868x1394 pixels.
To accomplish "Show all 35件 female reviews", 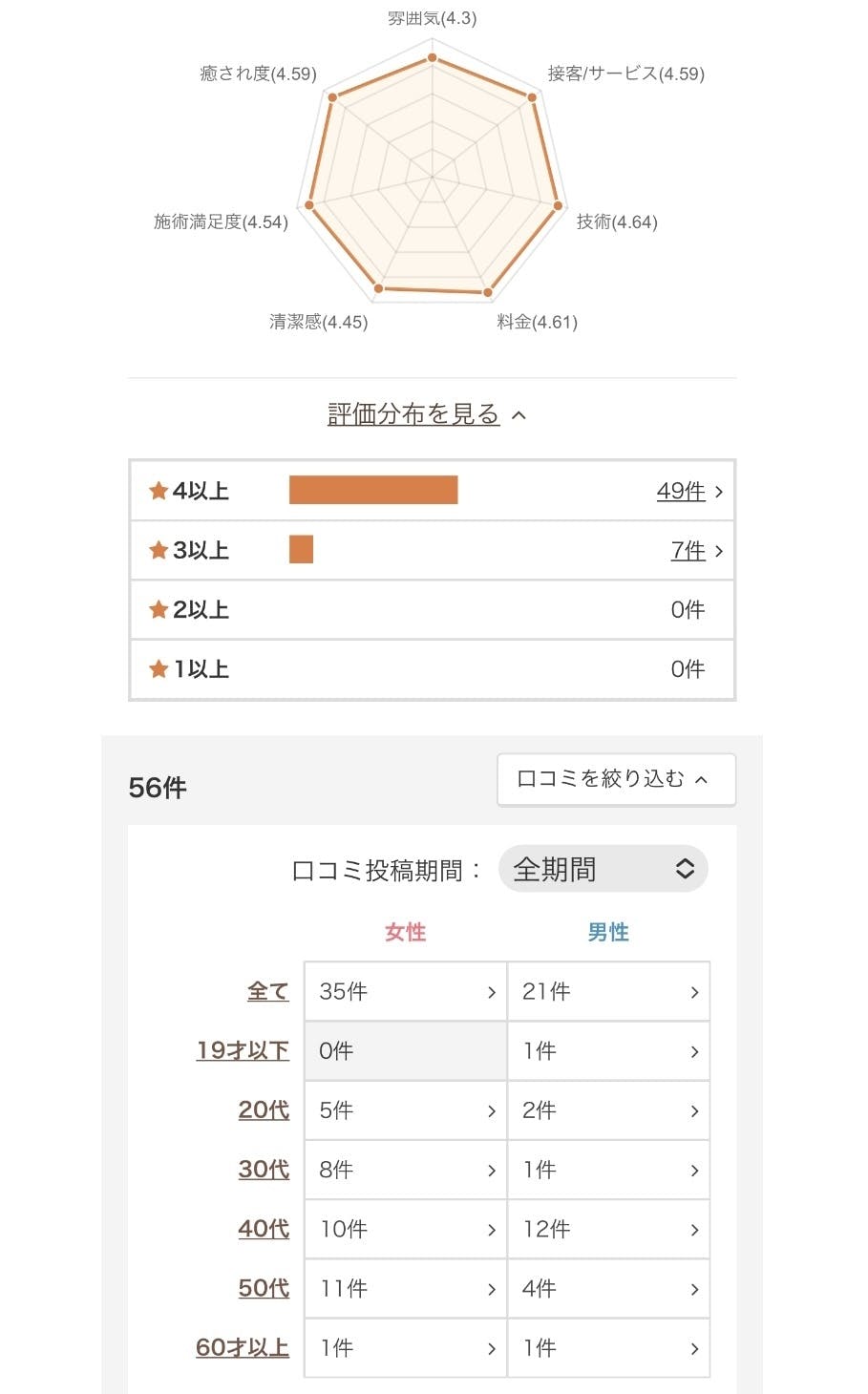I will (405, 992).
